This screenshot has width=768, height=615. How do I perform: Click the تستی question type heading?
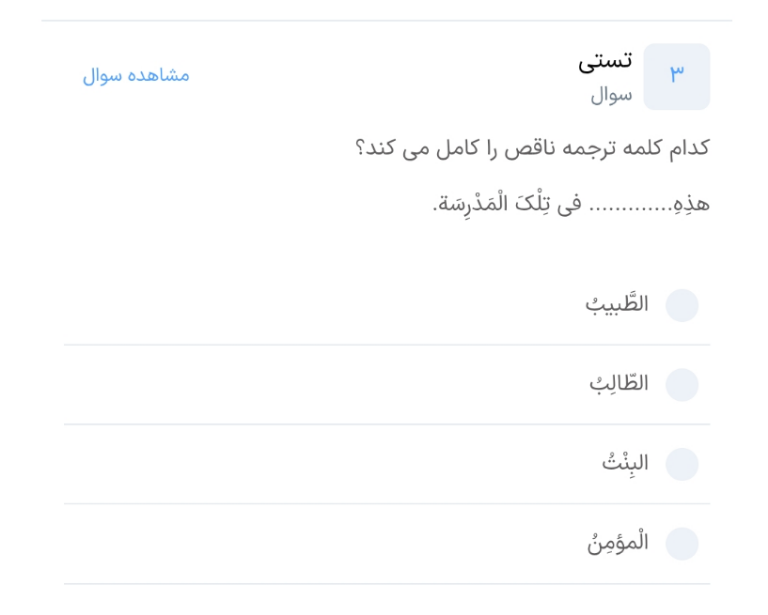605,62
